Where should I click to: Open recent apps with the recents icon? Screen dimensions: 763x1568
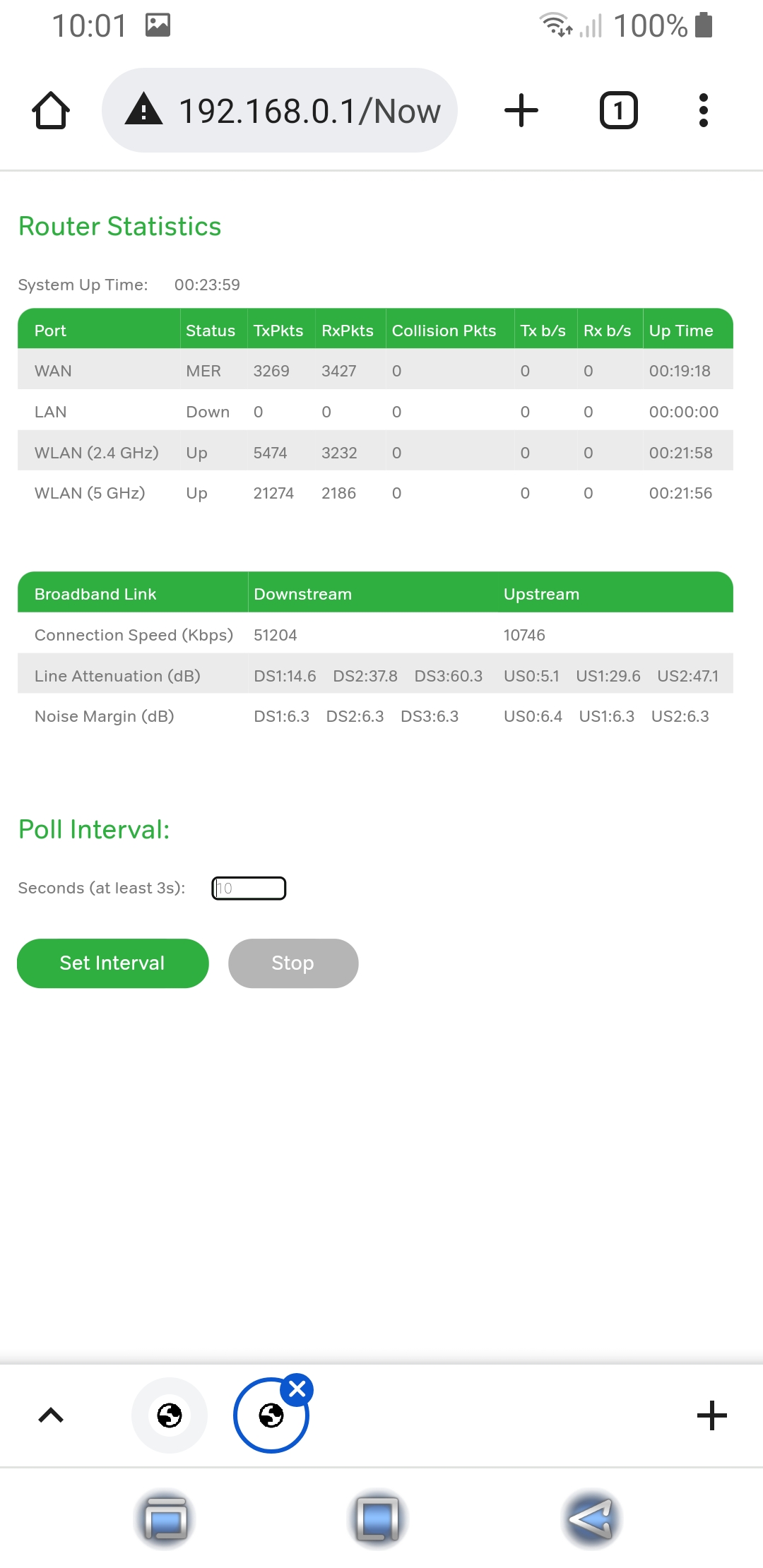pos(165,1520)
